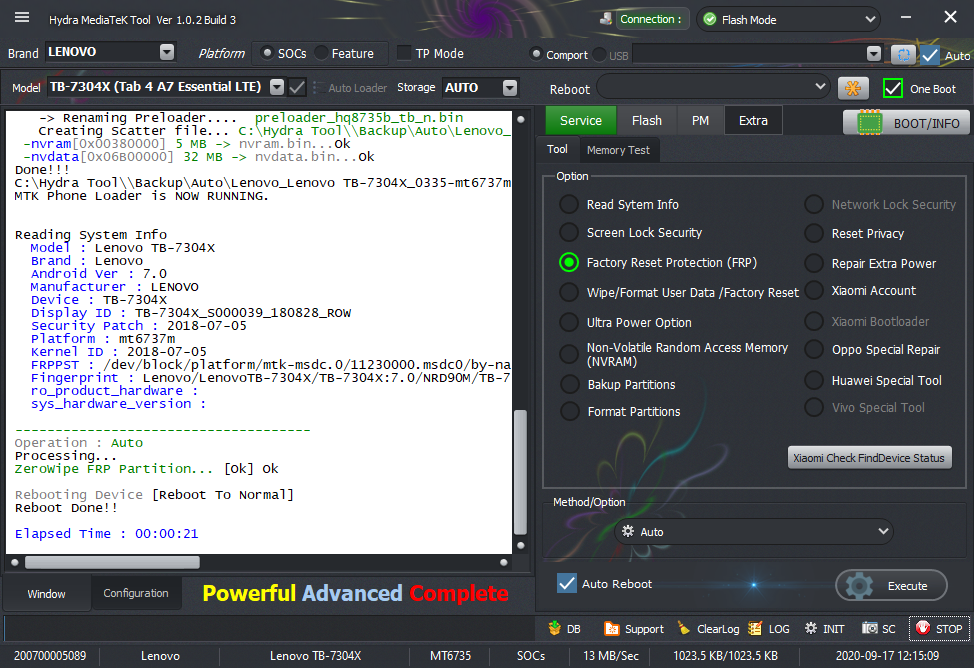Select Screen Lock Security option
Viewport: 974px width, 668px height.
(x=569, y=232)
